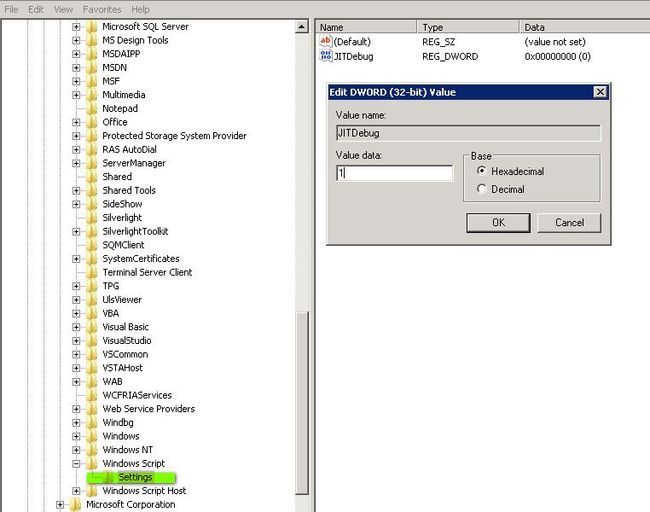Click the (Default) string value icon

pos(325,41)
